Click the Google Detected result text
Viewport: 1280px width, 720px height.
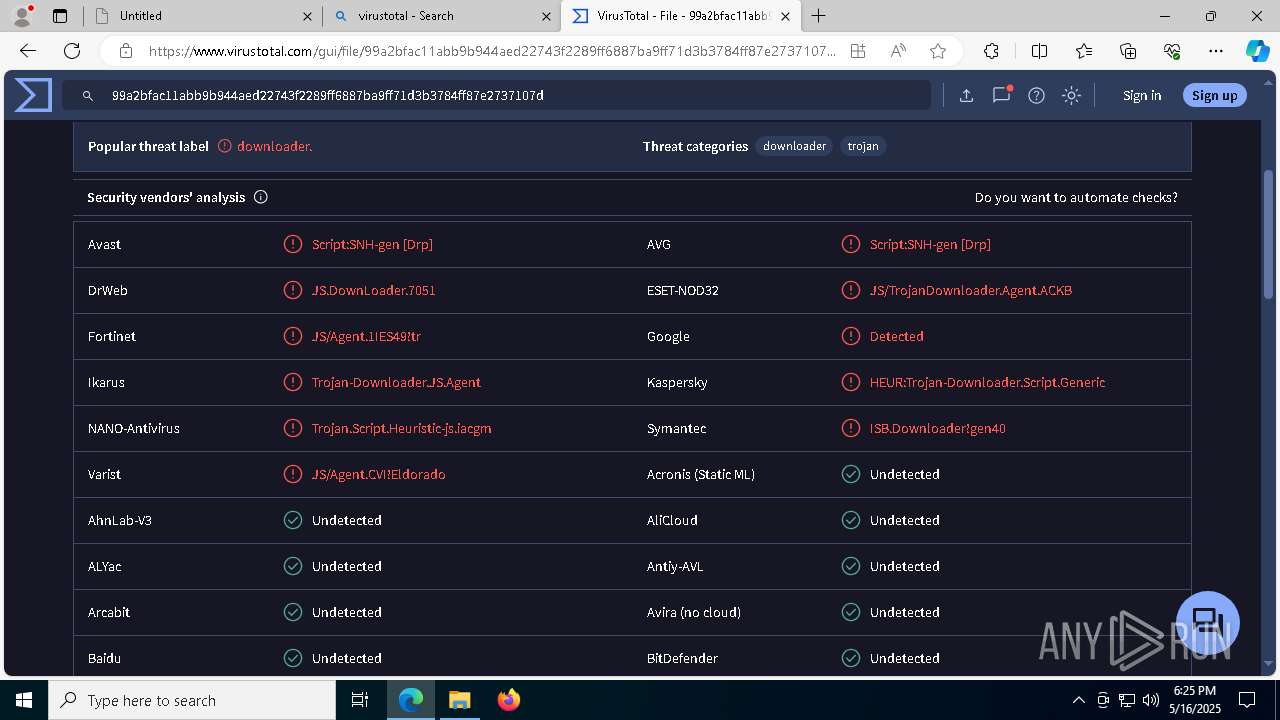(896, 336)
